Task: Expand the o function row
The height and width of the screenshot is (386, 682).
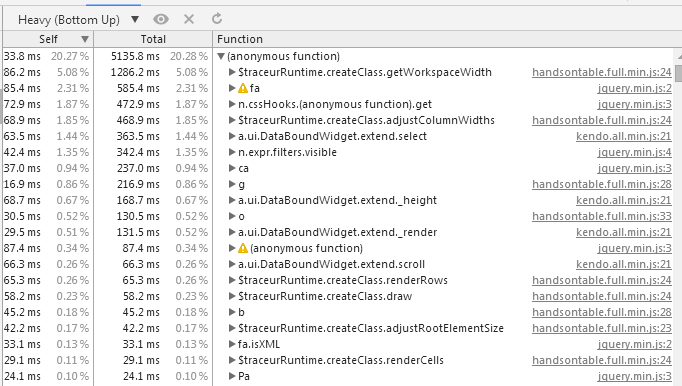Action: [232, 216]
